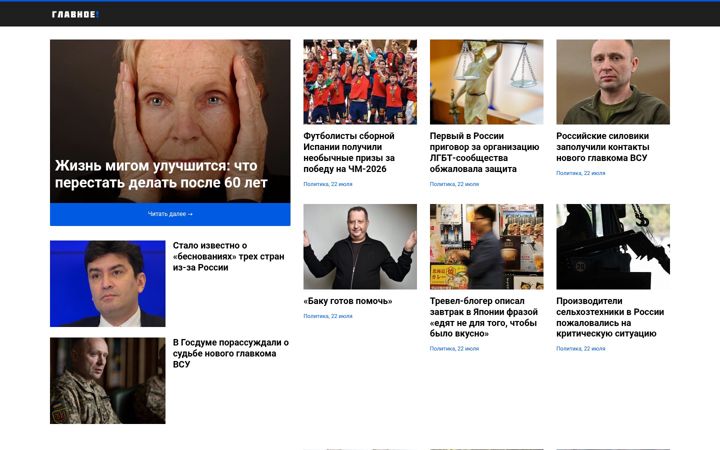Open Госдума article on new ВСУ commander

(231, 354)
